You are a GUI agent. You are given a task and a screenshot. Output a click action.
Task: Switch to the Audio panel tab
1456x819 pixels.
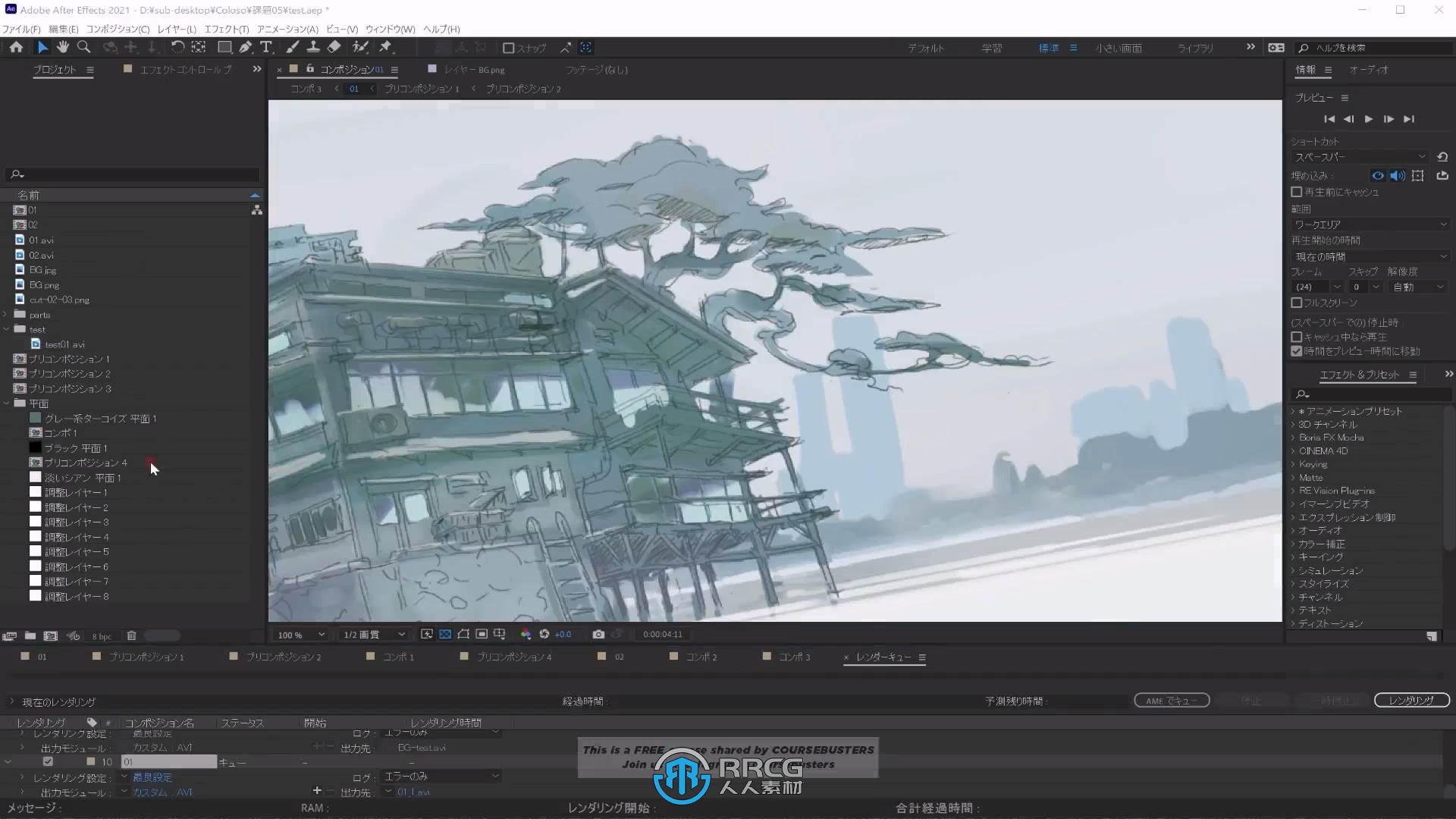point(1369,69)
